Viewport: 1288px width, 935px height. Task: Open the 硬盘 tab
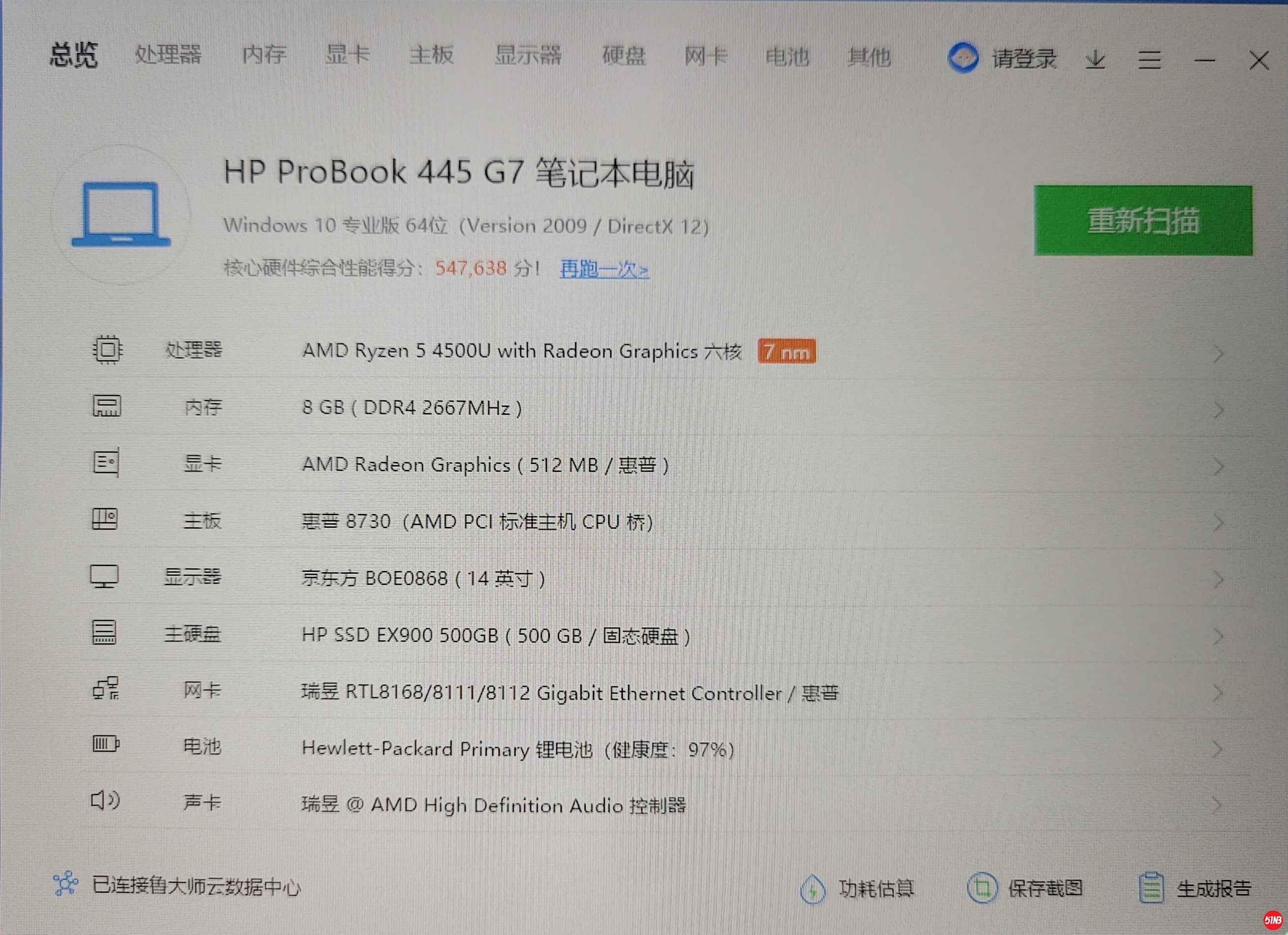pyautogui.click(x=624, y=56)
